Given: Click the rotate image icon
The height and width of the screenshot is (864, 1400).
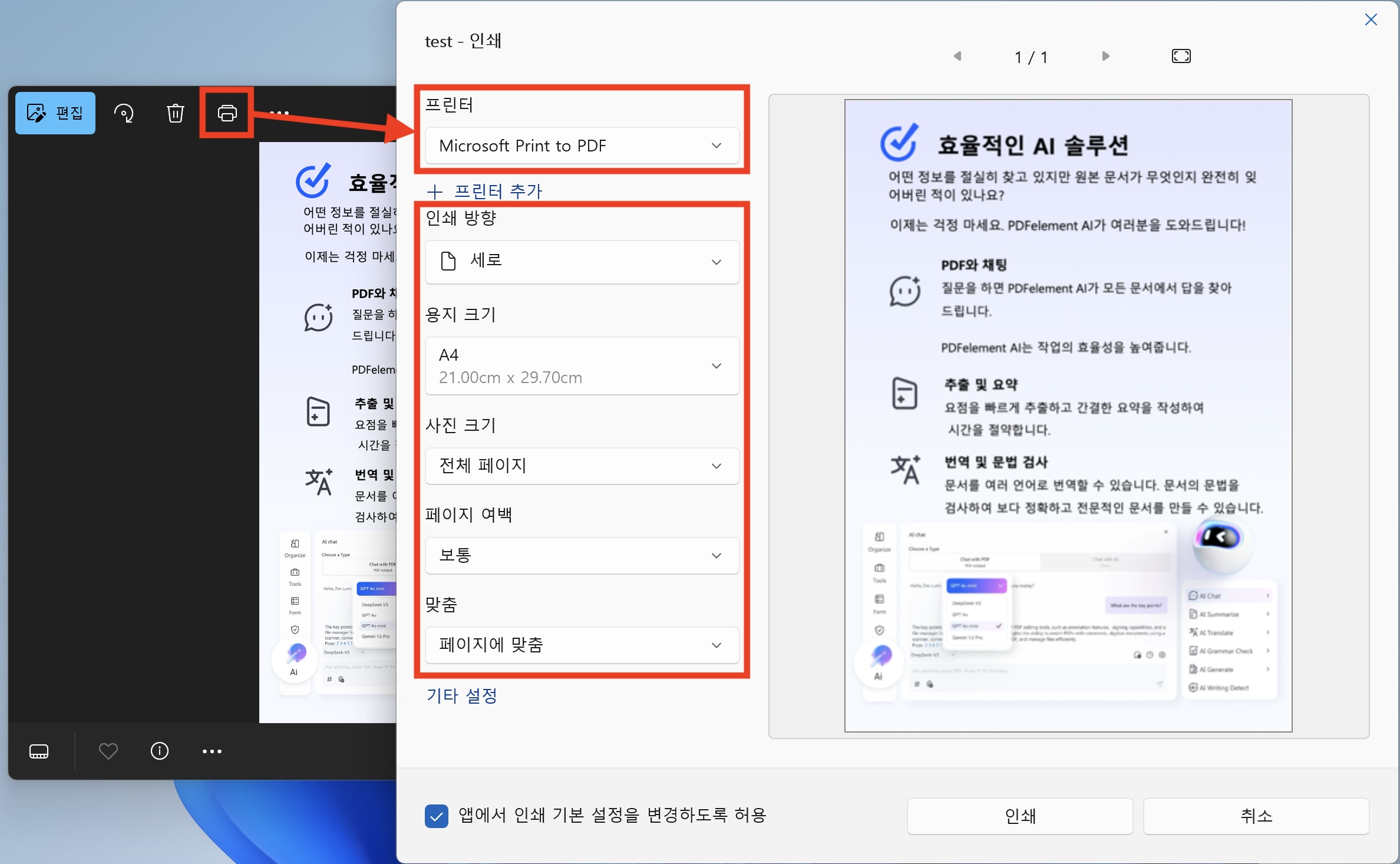Looking at the screenshot, I should (x=124, y=113).
